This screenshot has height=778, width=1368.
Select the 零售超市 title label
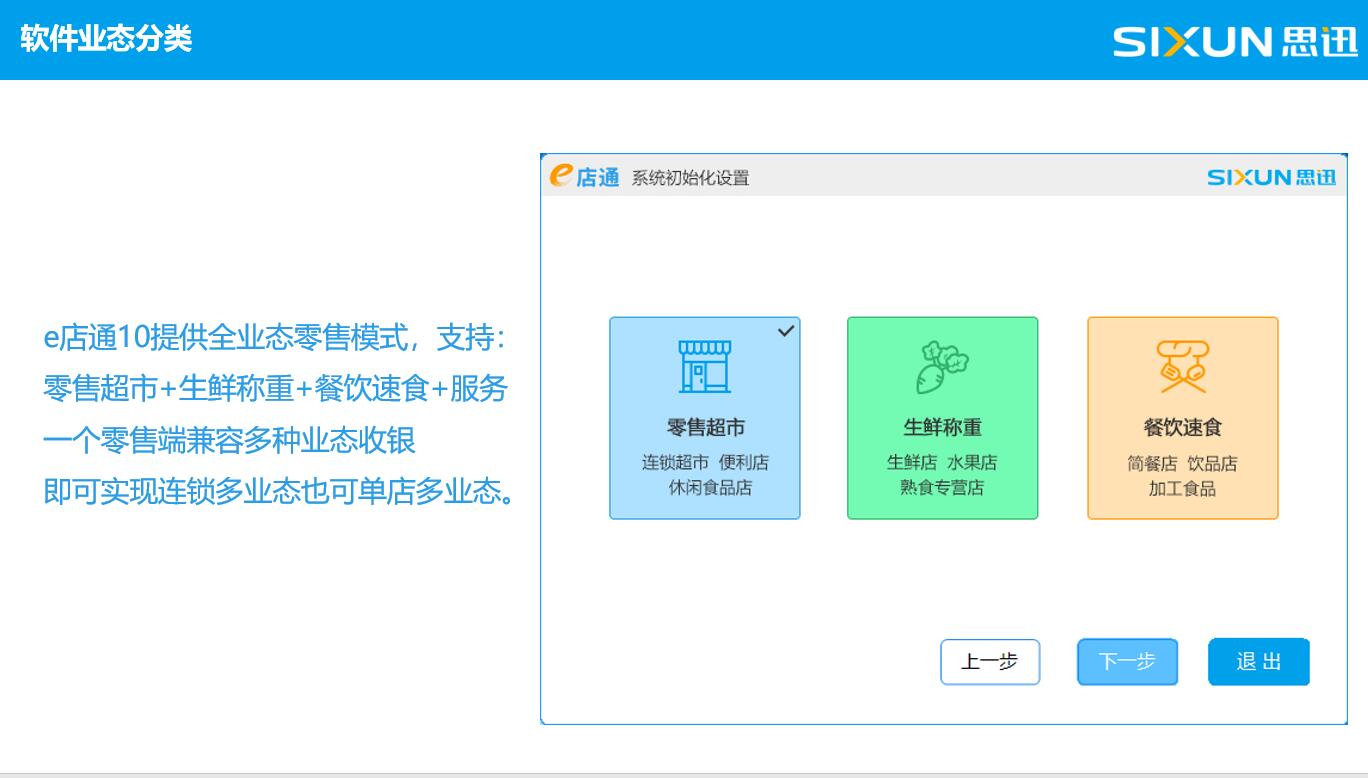click(705, 428)
